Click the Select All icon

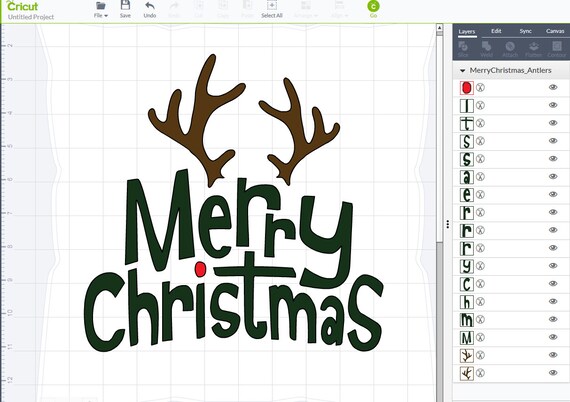272,5
